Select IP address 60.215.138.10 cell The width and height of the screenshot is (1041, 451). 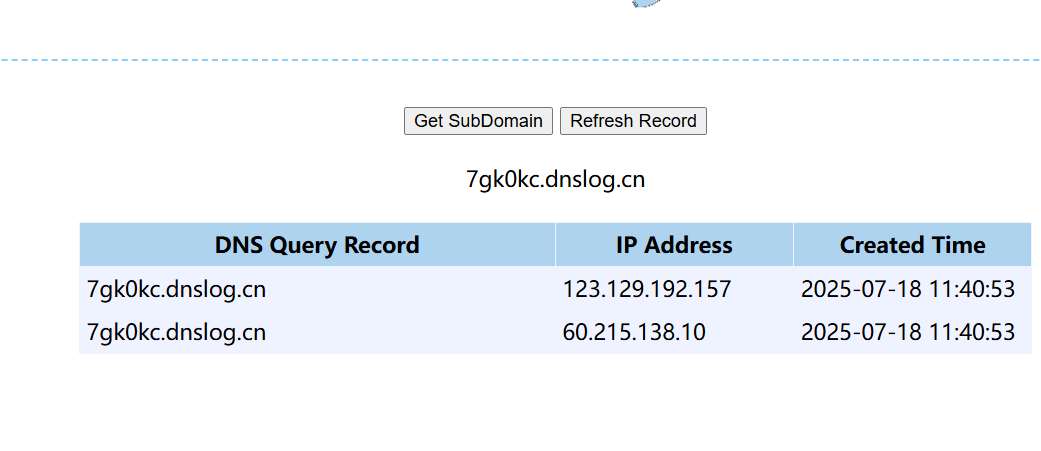coord(674,331)
